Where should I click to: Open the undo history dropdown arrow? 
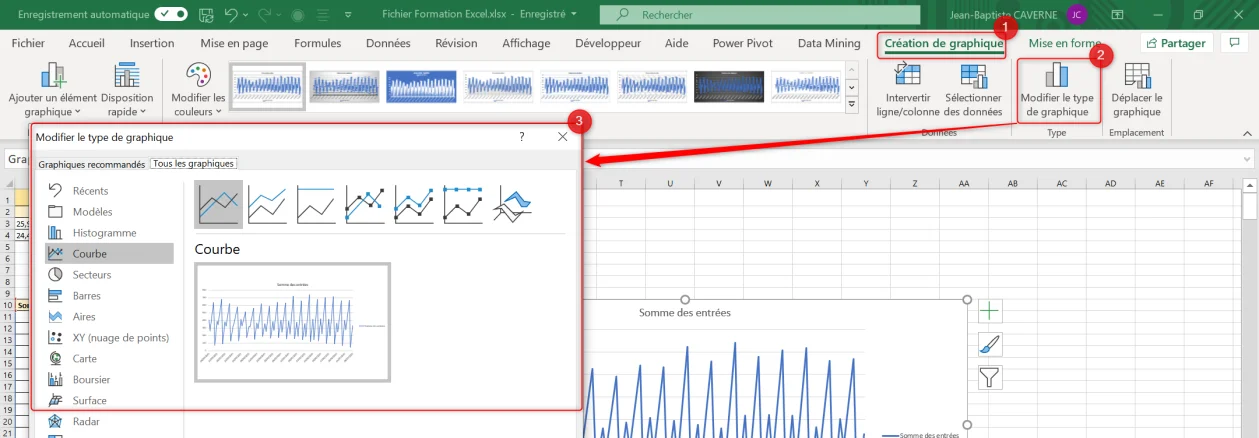(246, 15)
